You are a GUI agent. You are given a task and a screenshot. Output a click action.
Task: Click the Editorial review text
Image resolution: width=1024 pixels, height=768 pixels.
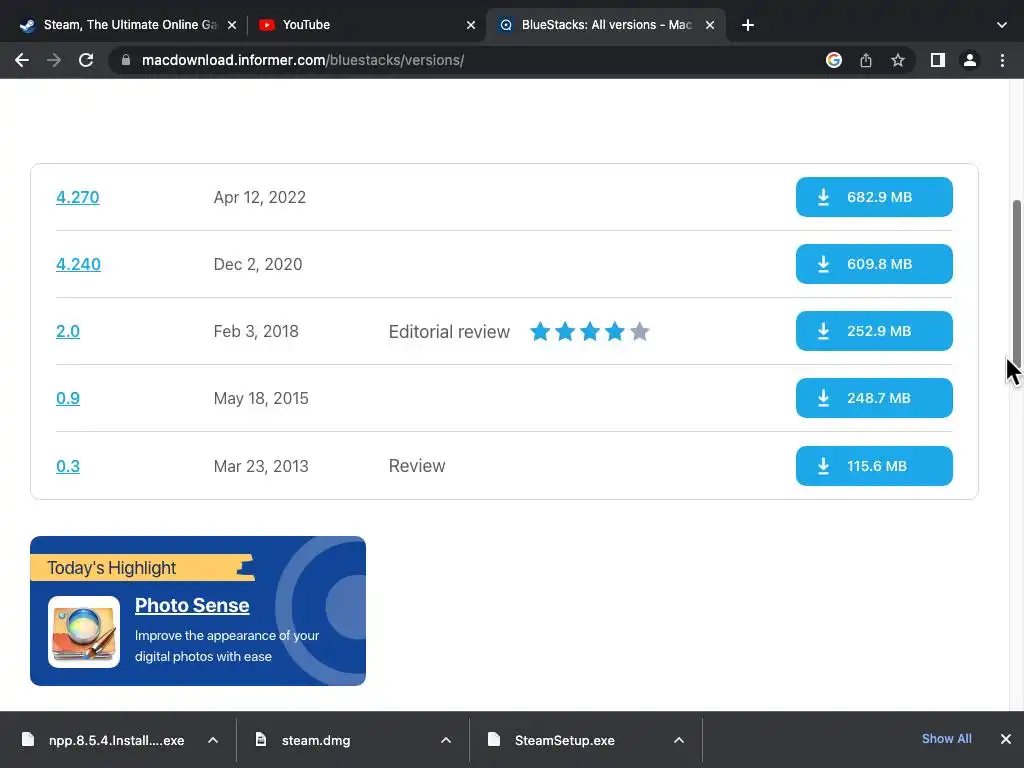click(x=449, y=332)
